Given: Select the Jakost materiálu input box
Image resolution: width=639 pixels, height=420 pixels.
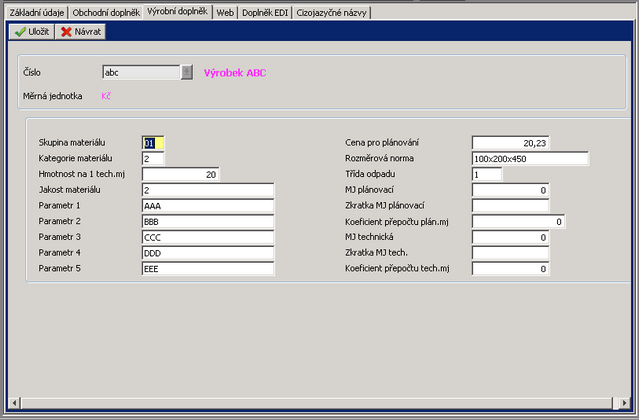Looking at the screenshot, I should [x=207, y=190].
